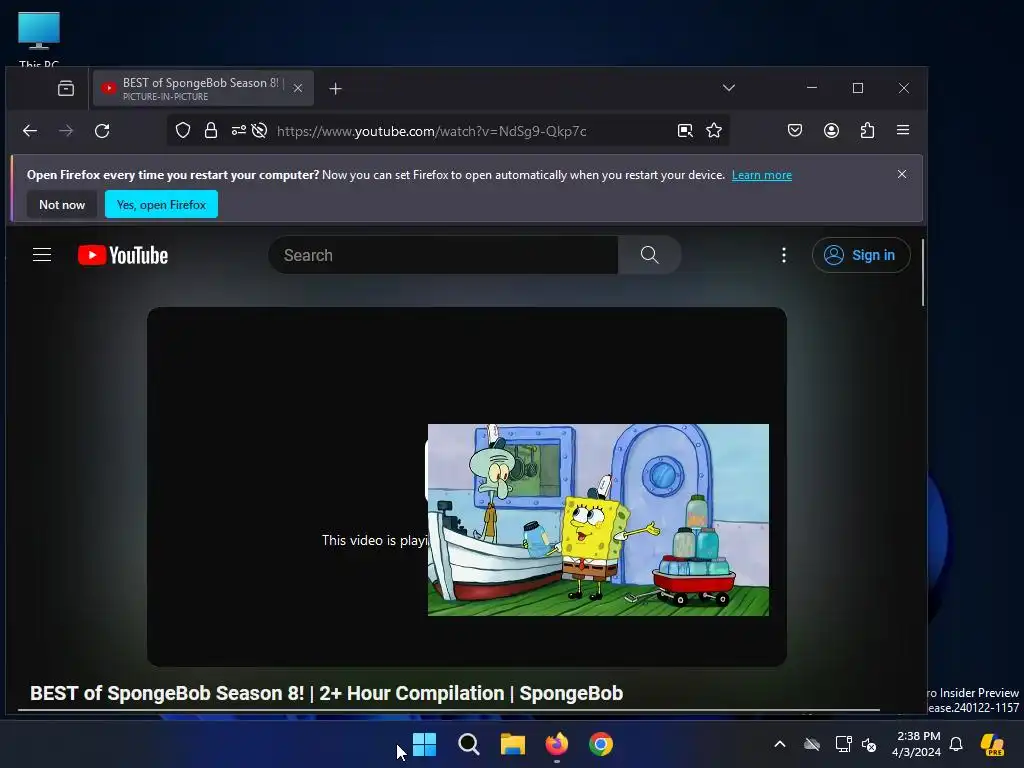Click Firefox icon on taskbar
Viewport: 1024px width, 768px height.
[x=557, y=744]
